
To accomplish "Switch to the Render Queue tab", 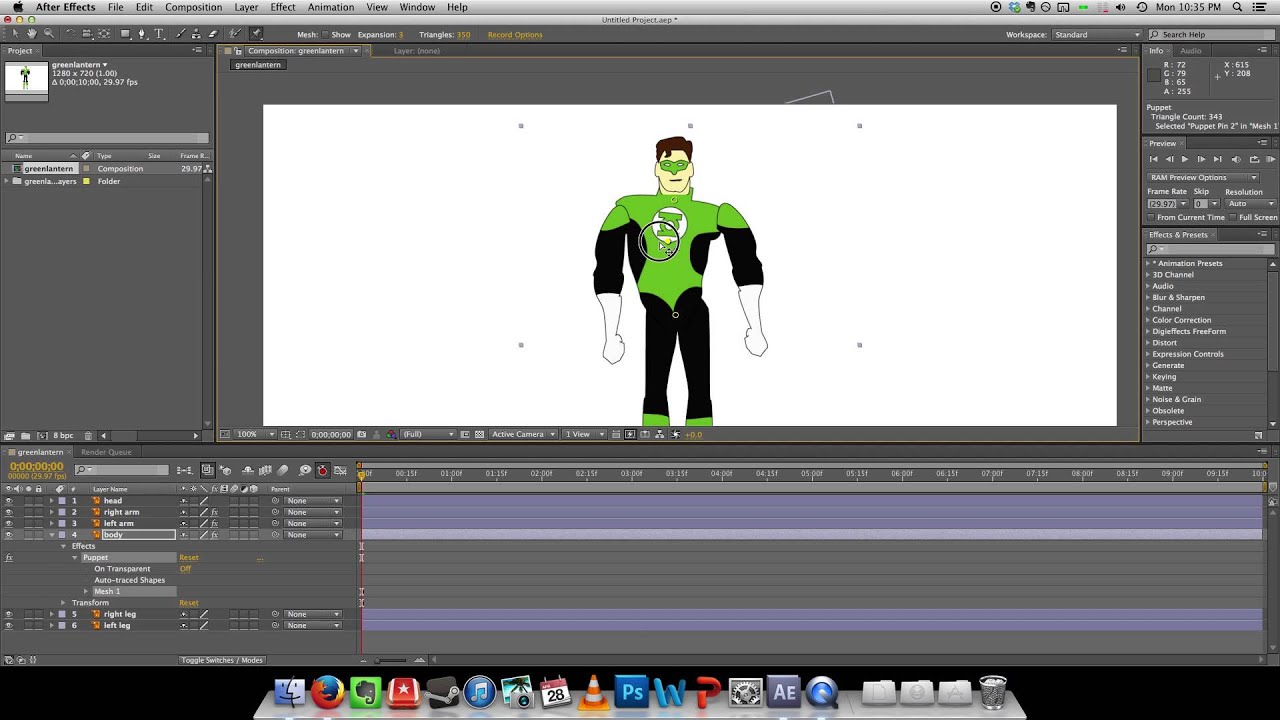I will click(x=106, y=452).
